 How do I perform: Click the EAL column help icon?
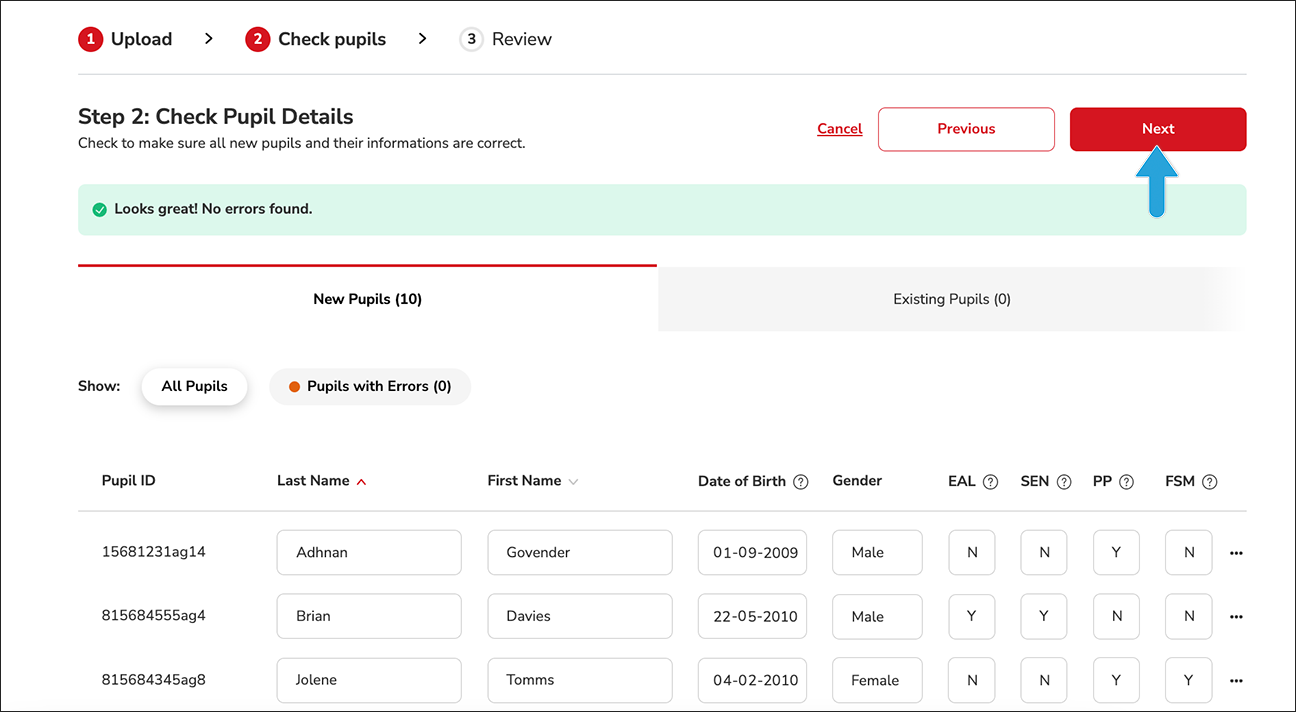click(x=989, y=481)
